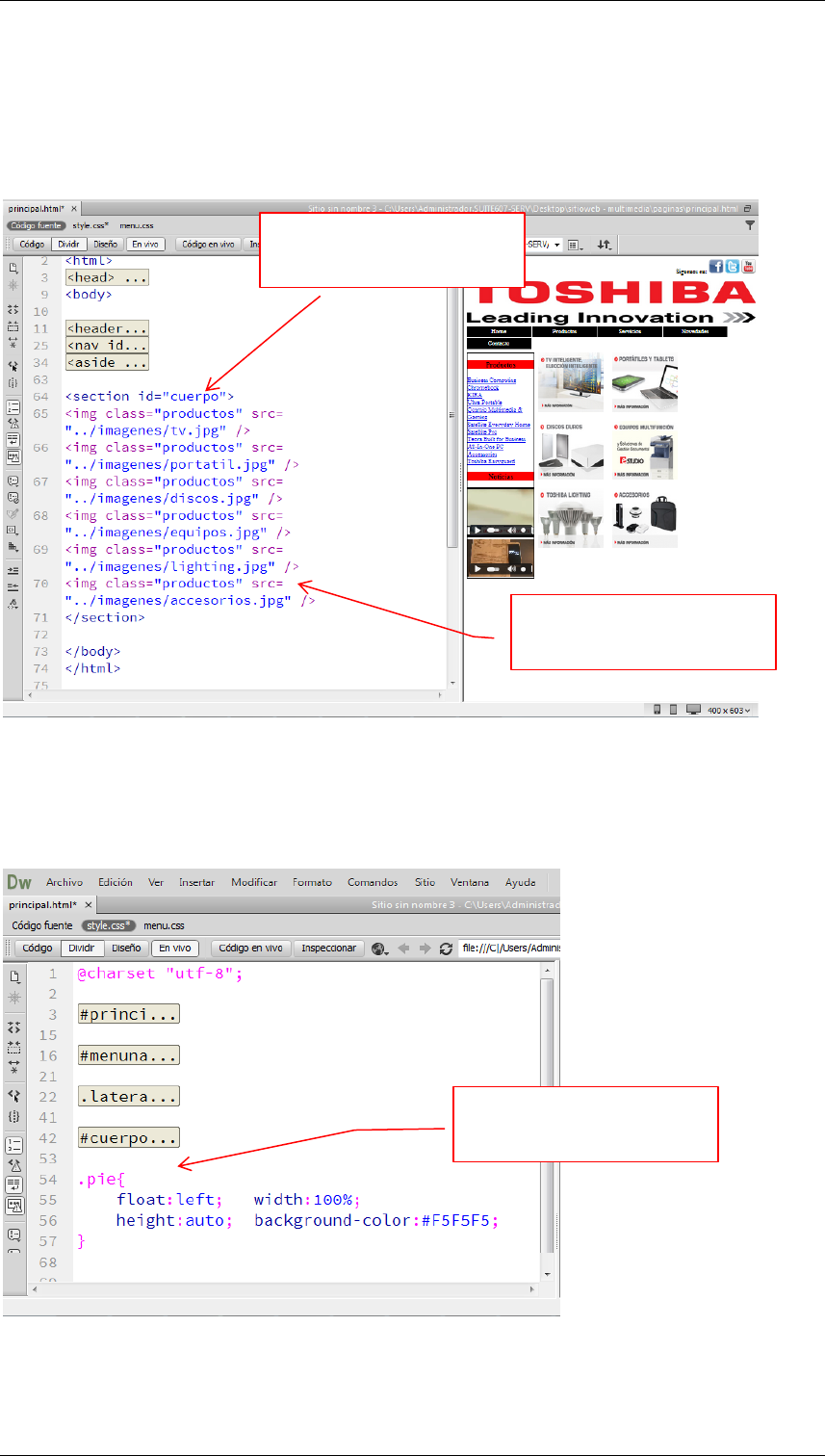Balance braces icon in upper window
The image size is (825, 1456).
(x=13, y=383)
